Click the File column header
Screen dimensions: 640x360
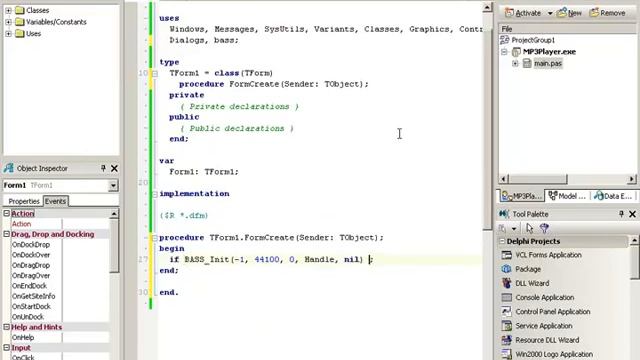(567, 29)
